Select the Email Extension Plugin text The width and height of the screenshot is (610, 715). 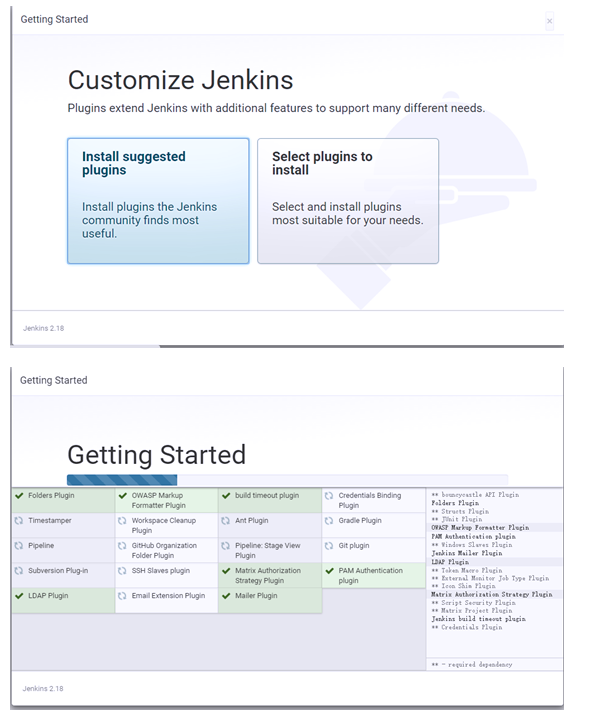pyautogui.click(x=168, y=596)
